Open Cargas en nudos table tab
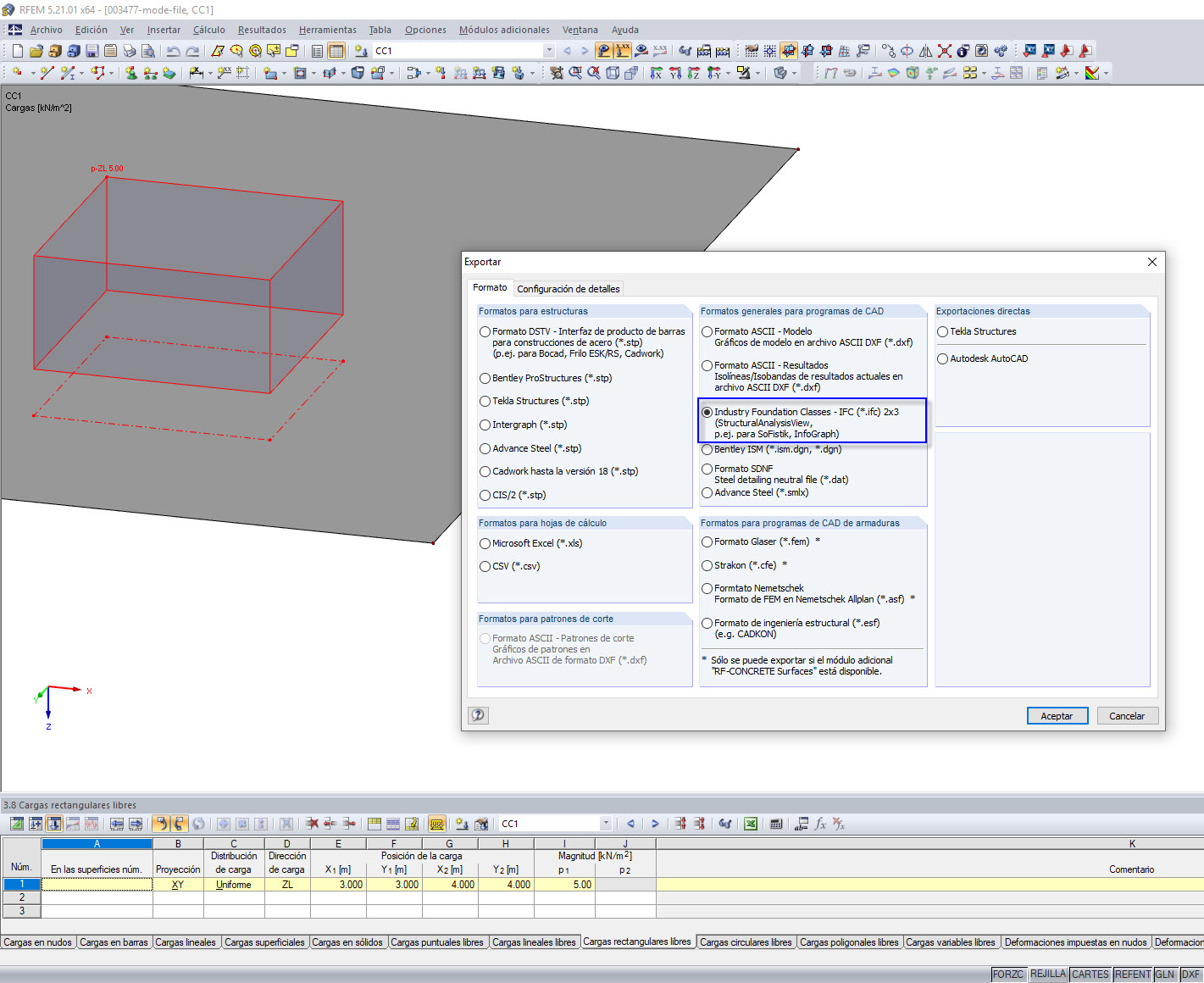Image resolution: width=1204 pixels, height=983 pixels. tap(38, 942)
